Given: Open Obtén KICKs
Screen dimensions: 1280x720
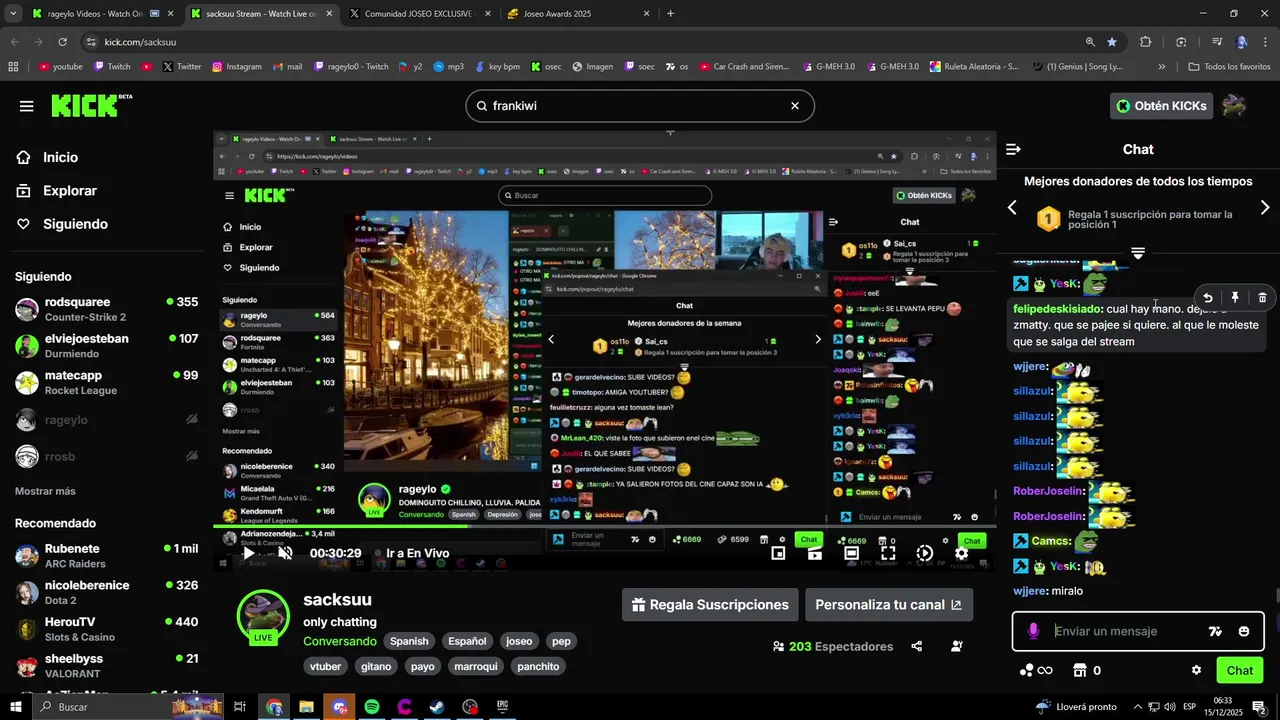Looking at the screenshot, I should (x=1161, y=106).
